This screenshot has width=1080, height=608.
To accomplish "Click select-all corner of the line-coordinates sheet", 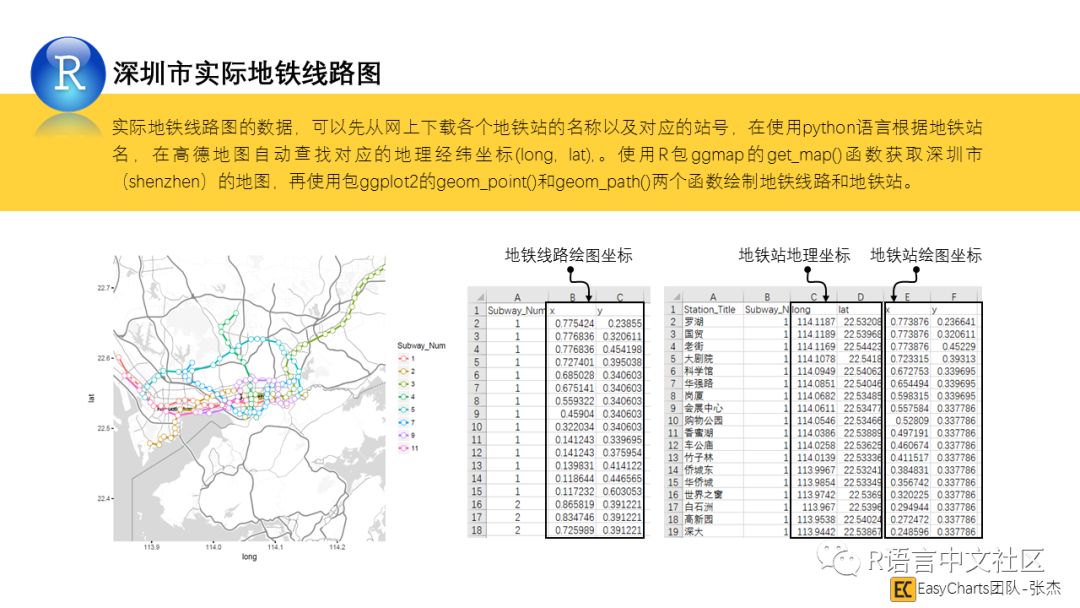I will pos(477,297).
